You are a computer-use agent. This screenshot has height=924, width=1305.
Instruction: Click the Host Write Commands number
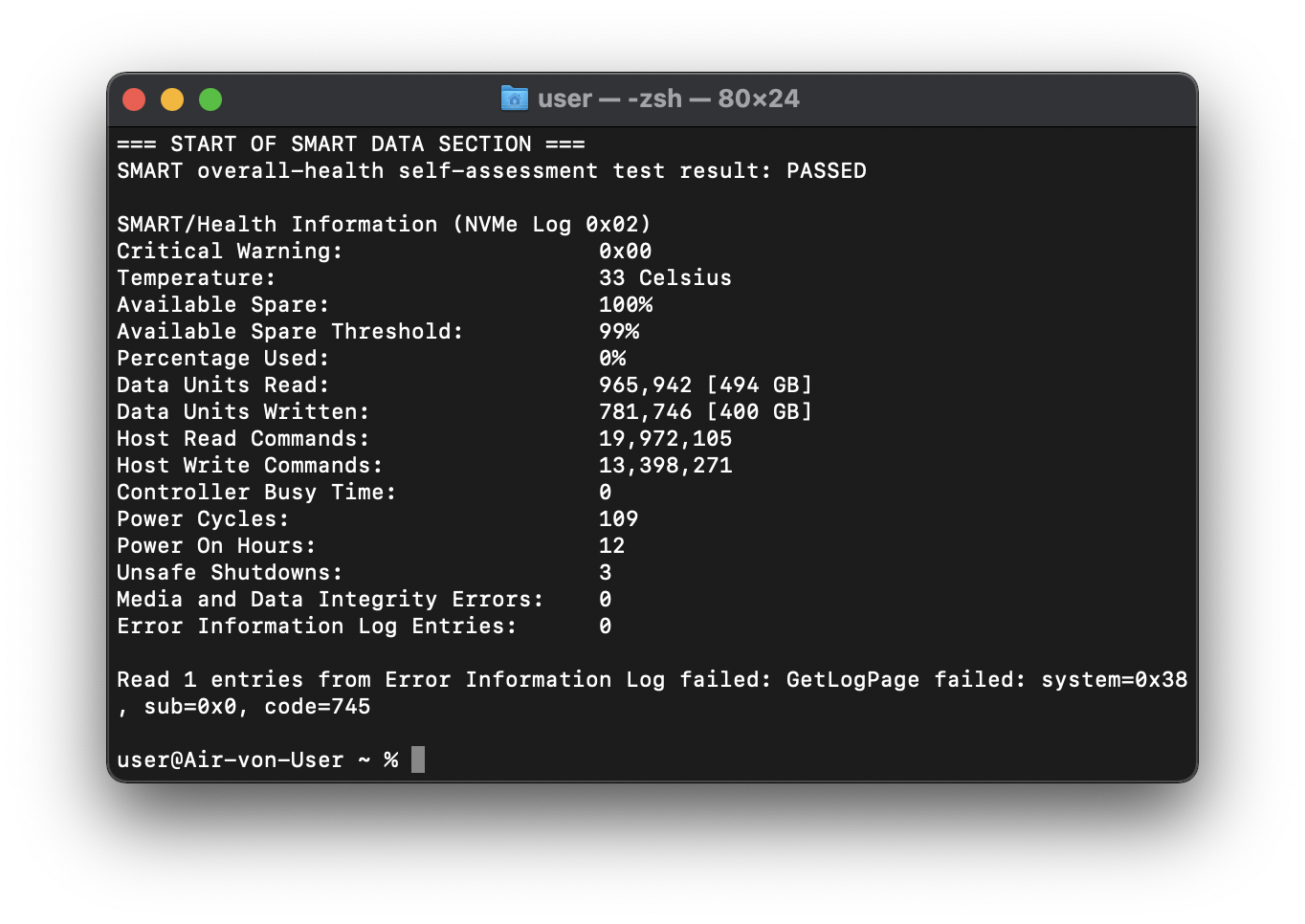(665, 466)
